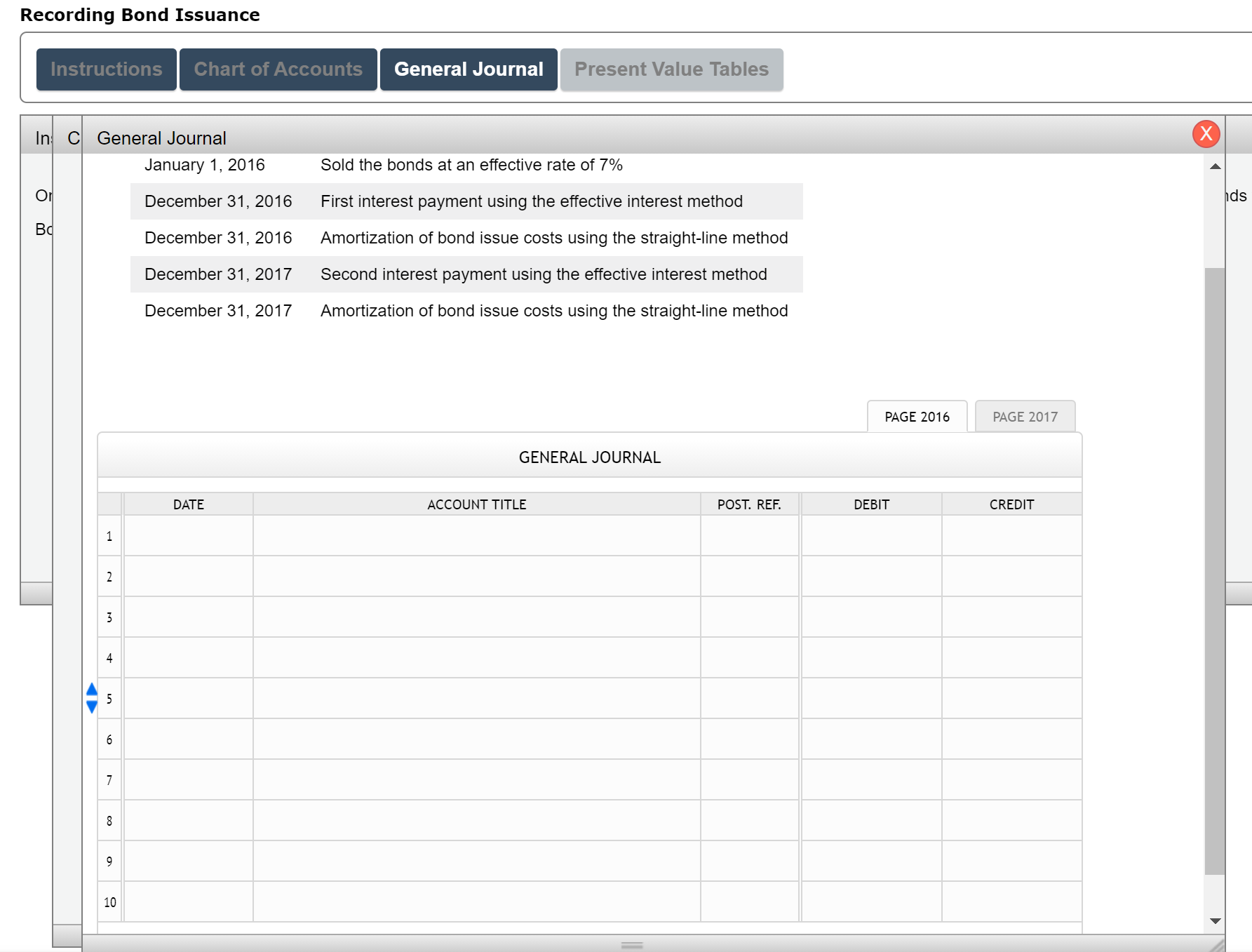
Task: Click the "January 1, 2016" date text
Action: click(205, 165)
